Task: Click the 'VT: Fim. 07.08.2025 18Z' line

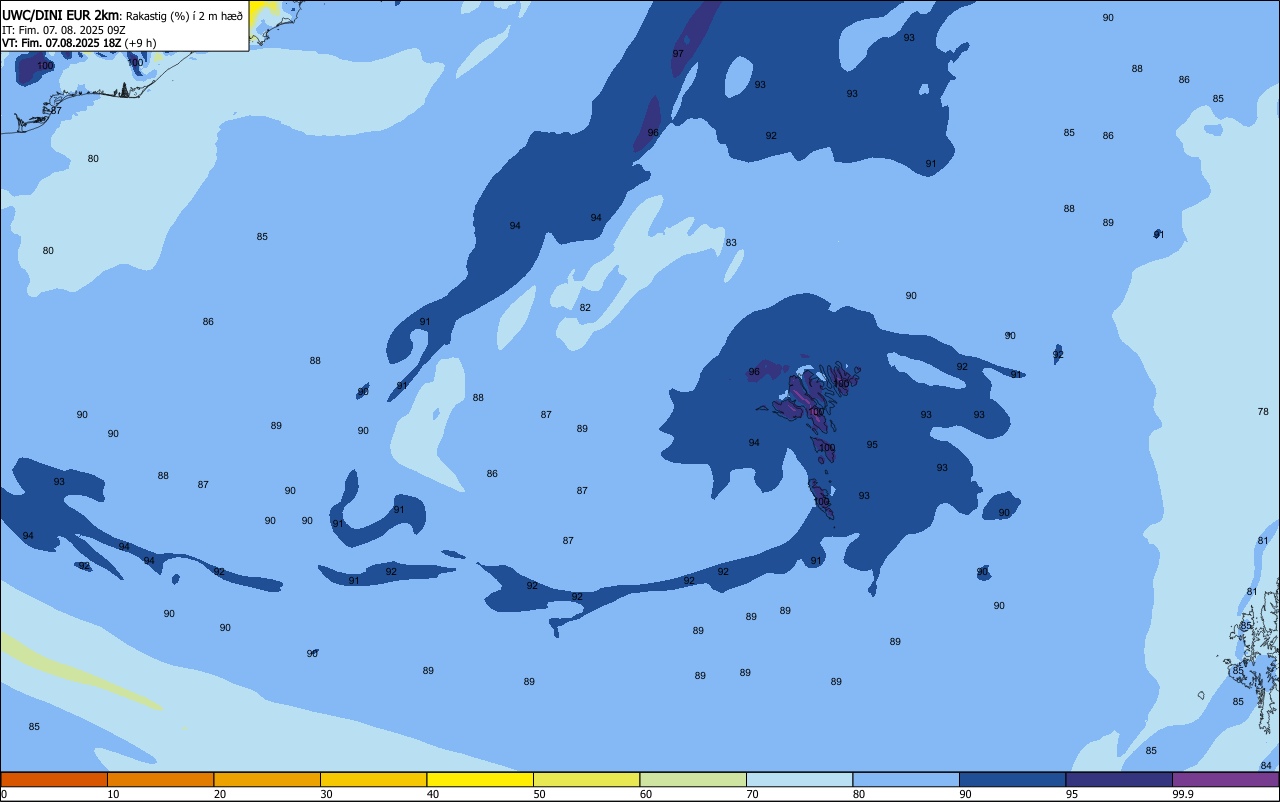Action: tap(62, 43)
